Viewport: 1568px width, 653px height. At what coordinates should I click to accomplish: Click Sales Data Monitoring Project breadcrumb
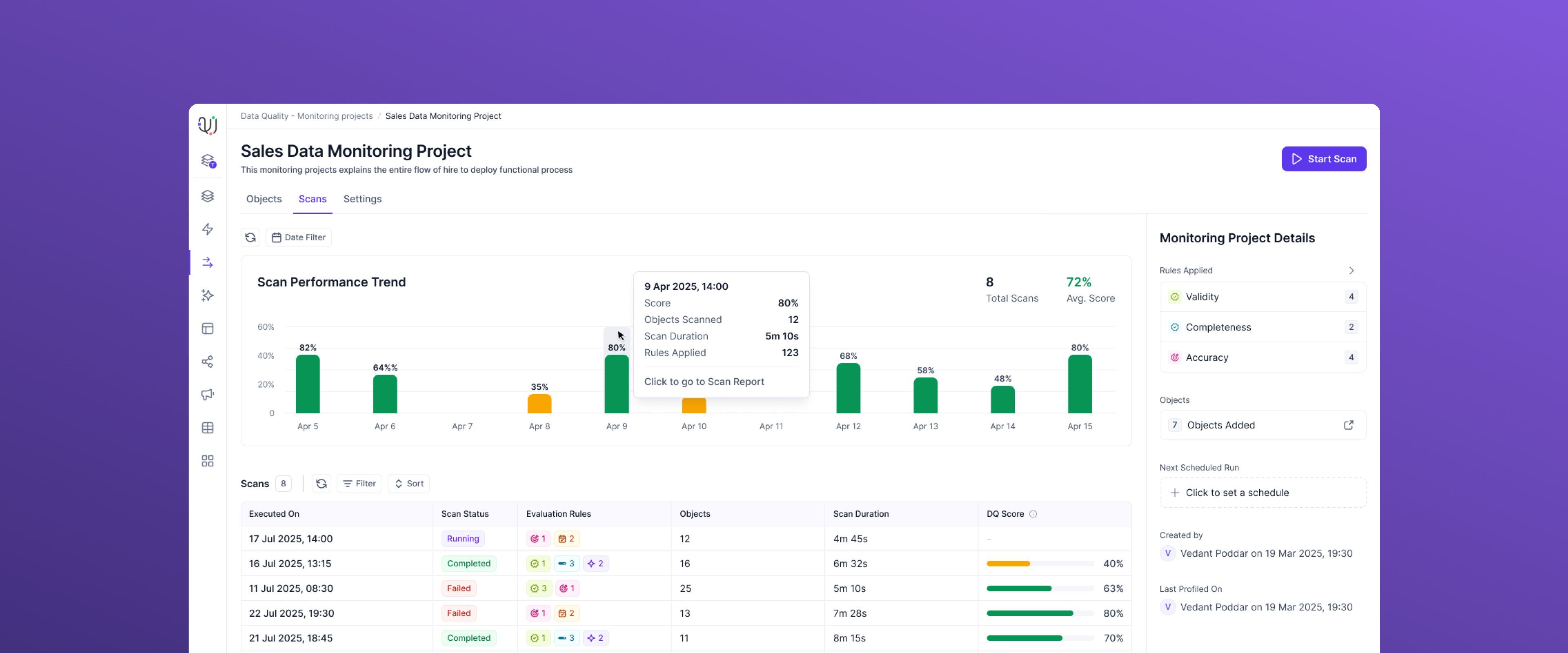point(443,115)
